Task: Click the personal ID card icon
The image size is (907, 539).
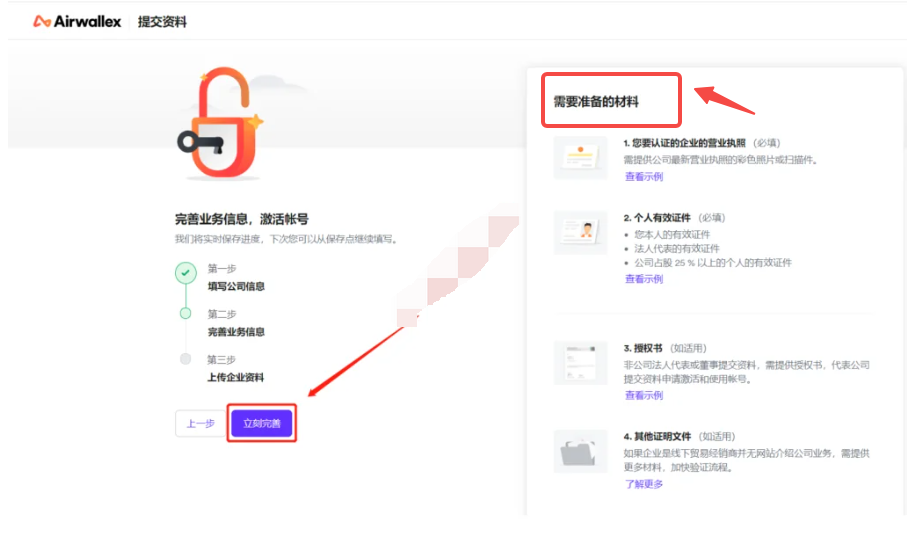Action: (580, 232)
